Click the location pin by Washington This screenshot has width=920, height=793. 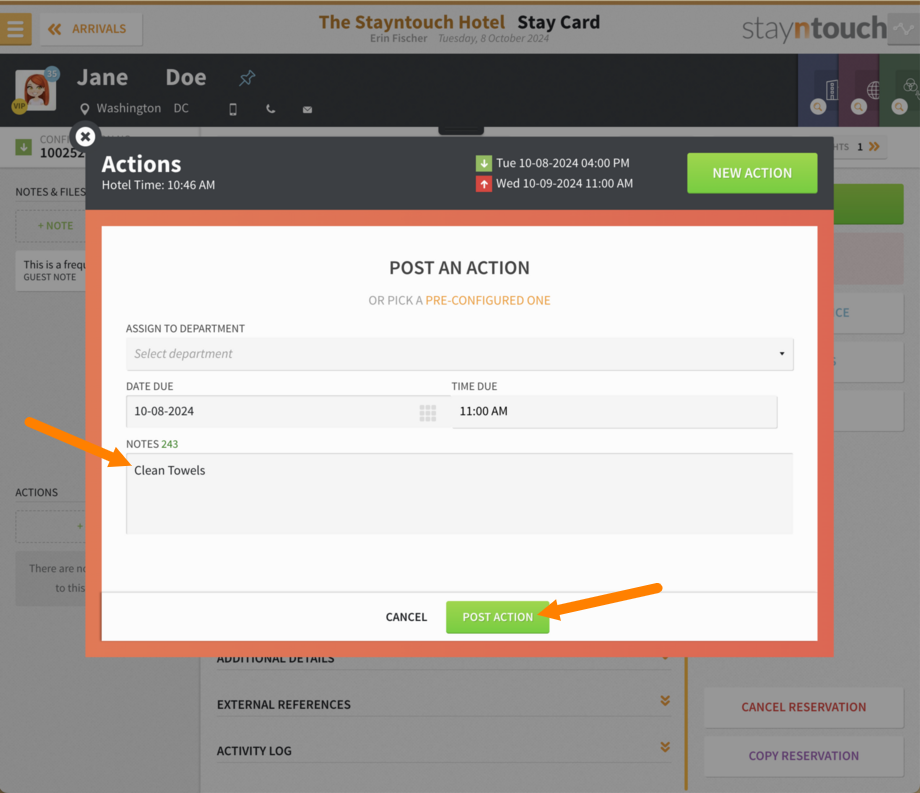click(85, 109)
